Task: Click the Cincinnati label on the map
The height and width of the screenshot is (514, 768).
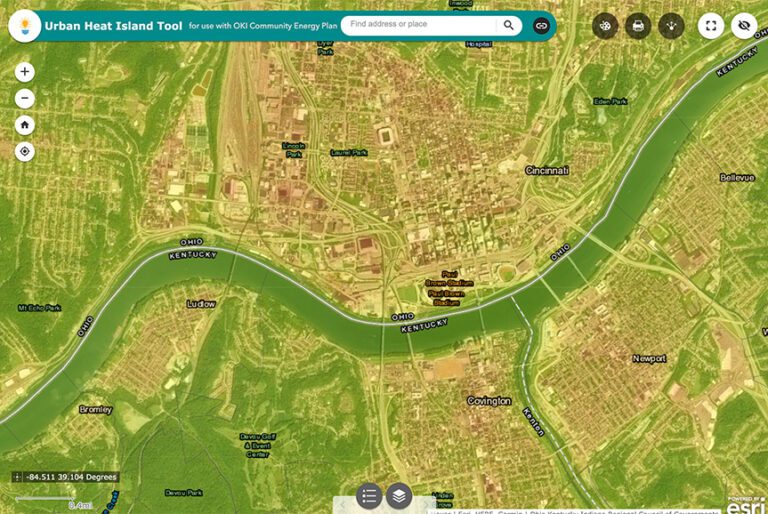Action: click(x=547, y=171)
